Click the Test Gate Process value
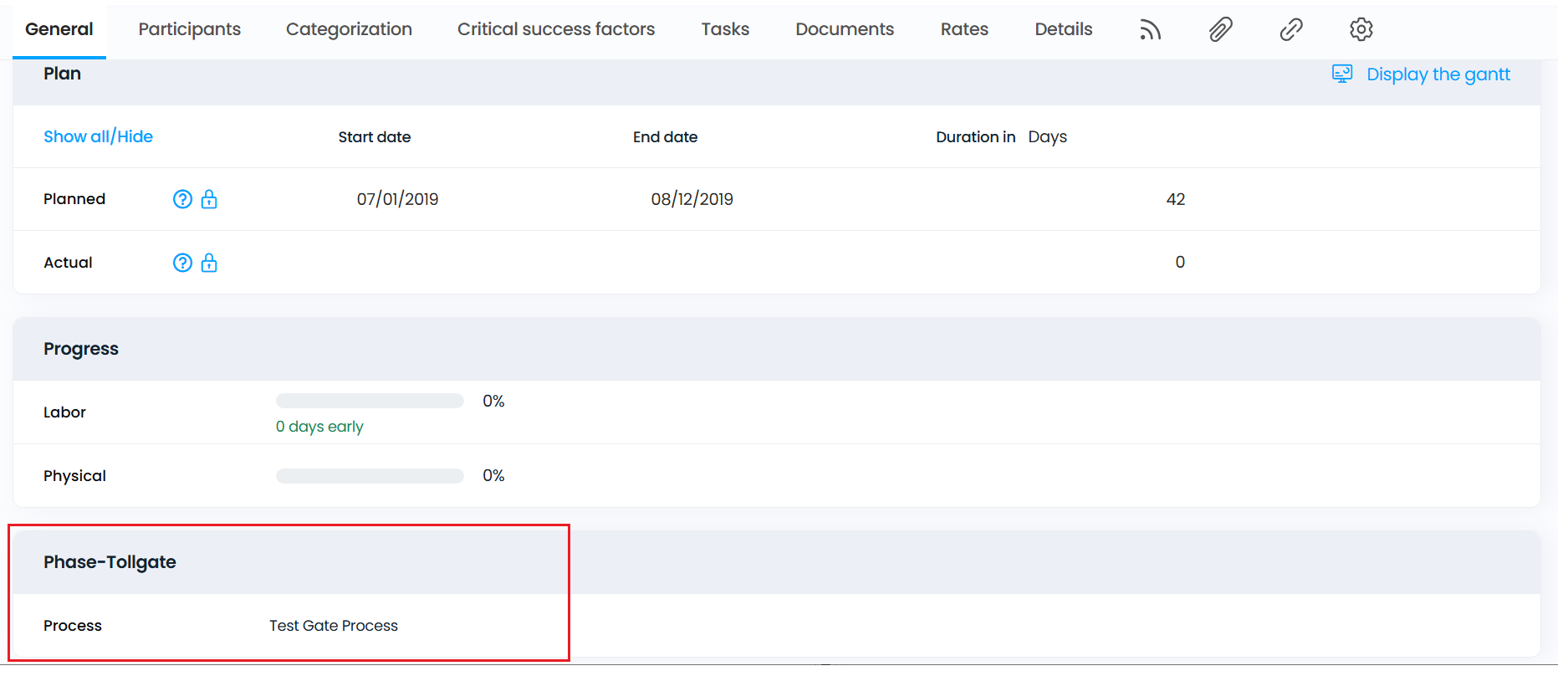1568x676 pixels. 333,626
